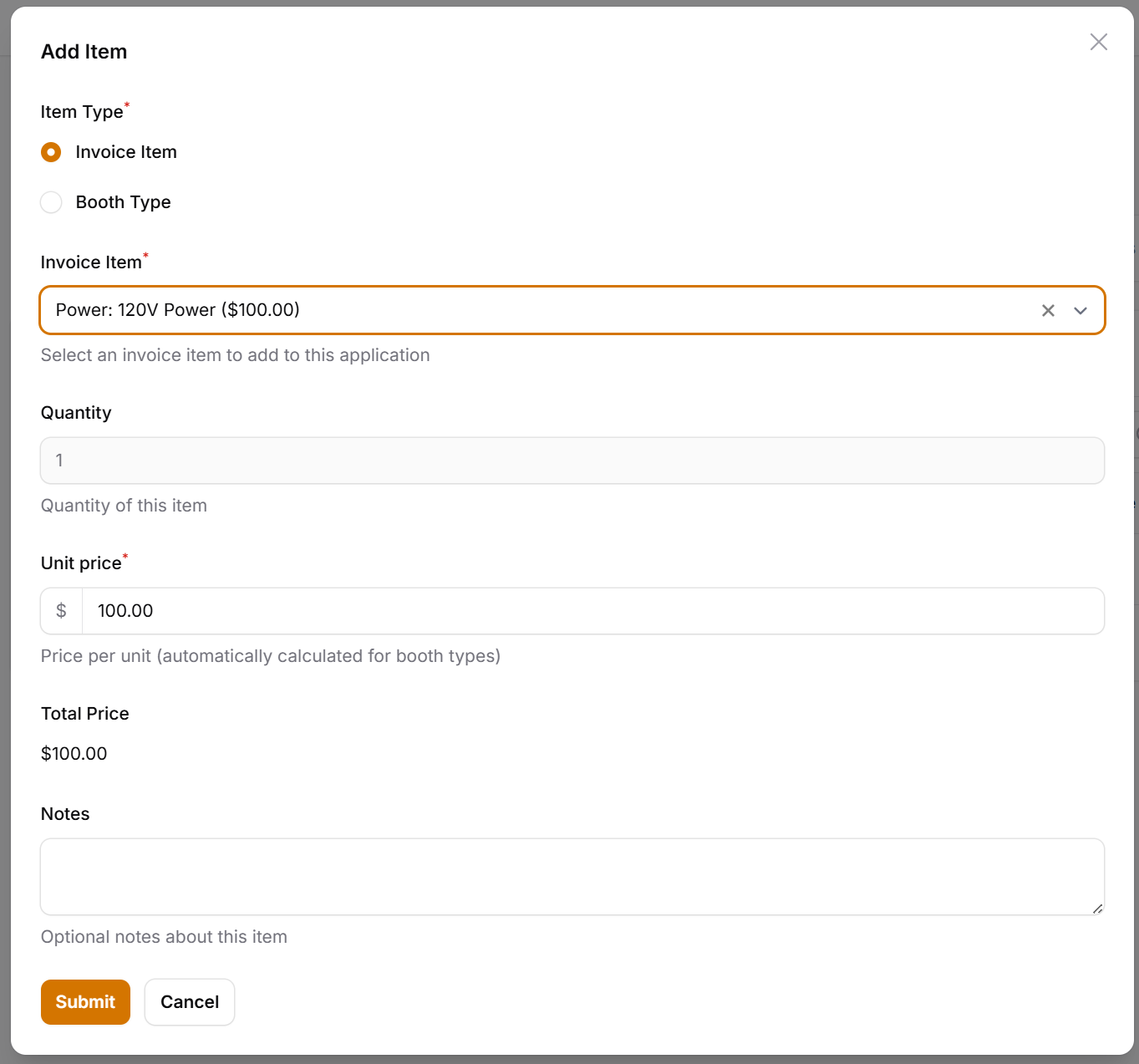Close the Add Item dialog
1139x1064 pixels.
point(1098,43)
